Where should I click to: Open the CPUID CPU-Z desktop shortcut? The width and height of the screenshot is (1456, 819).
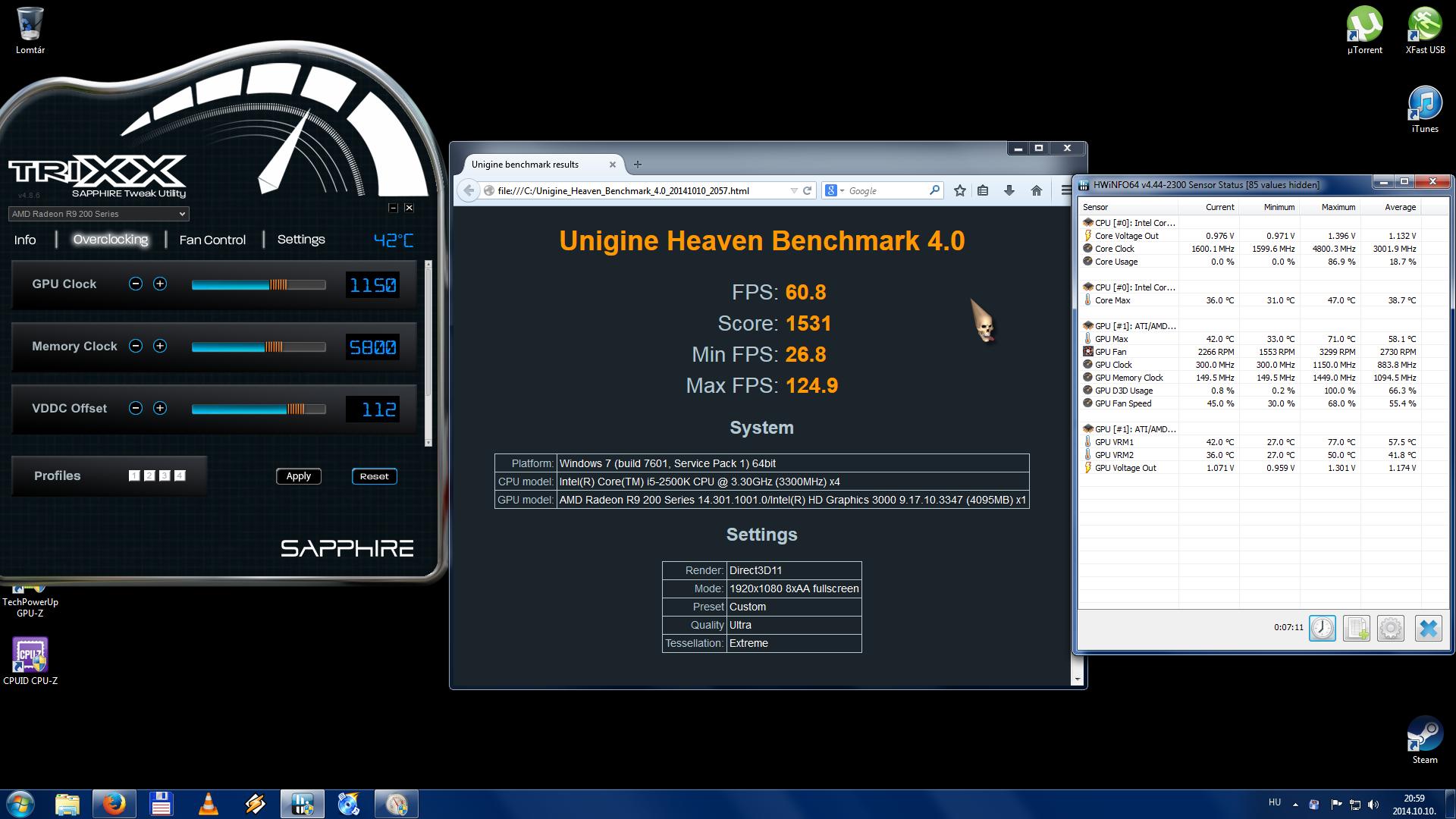pos(30,661)
